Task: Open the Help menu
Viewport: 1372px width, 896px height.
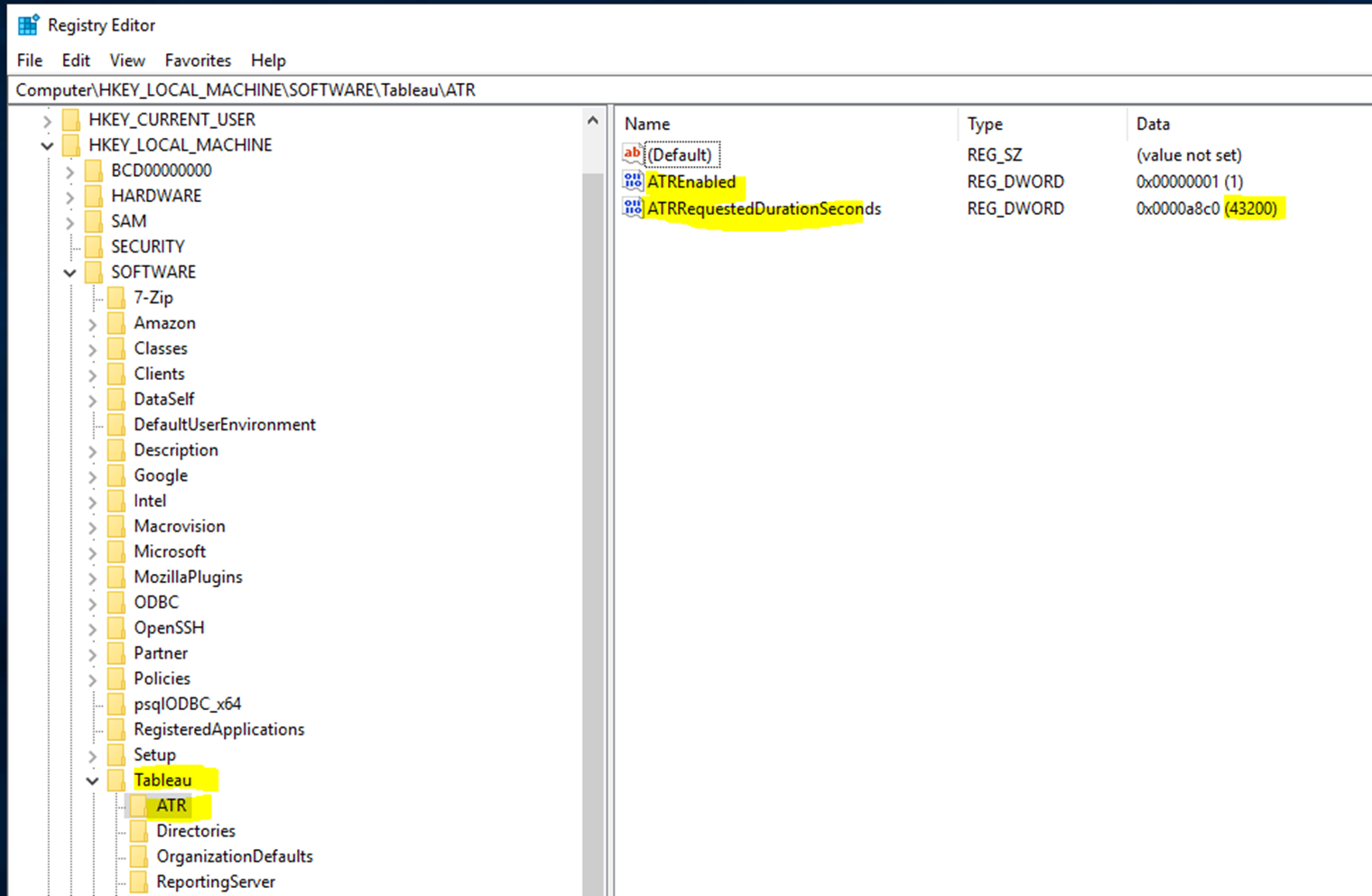Action: (x=267, y=60)
